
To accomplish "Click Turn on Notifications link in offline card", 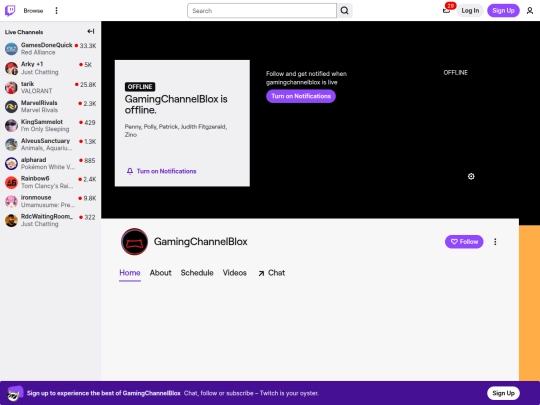I will (x=166, y=171).
